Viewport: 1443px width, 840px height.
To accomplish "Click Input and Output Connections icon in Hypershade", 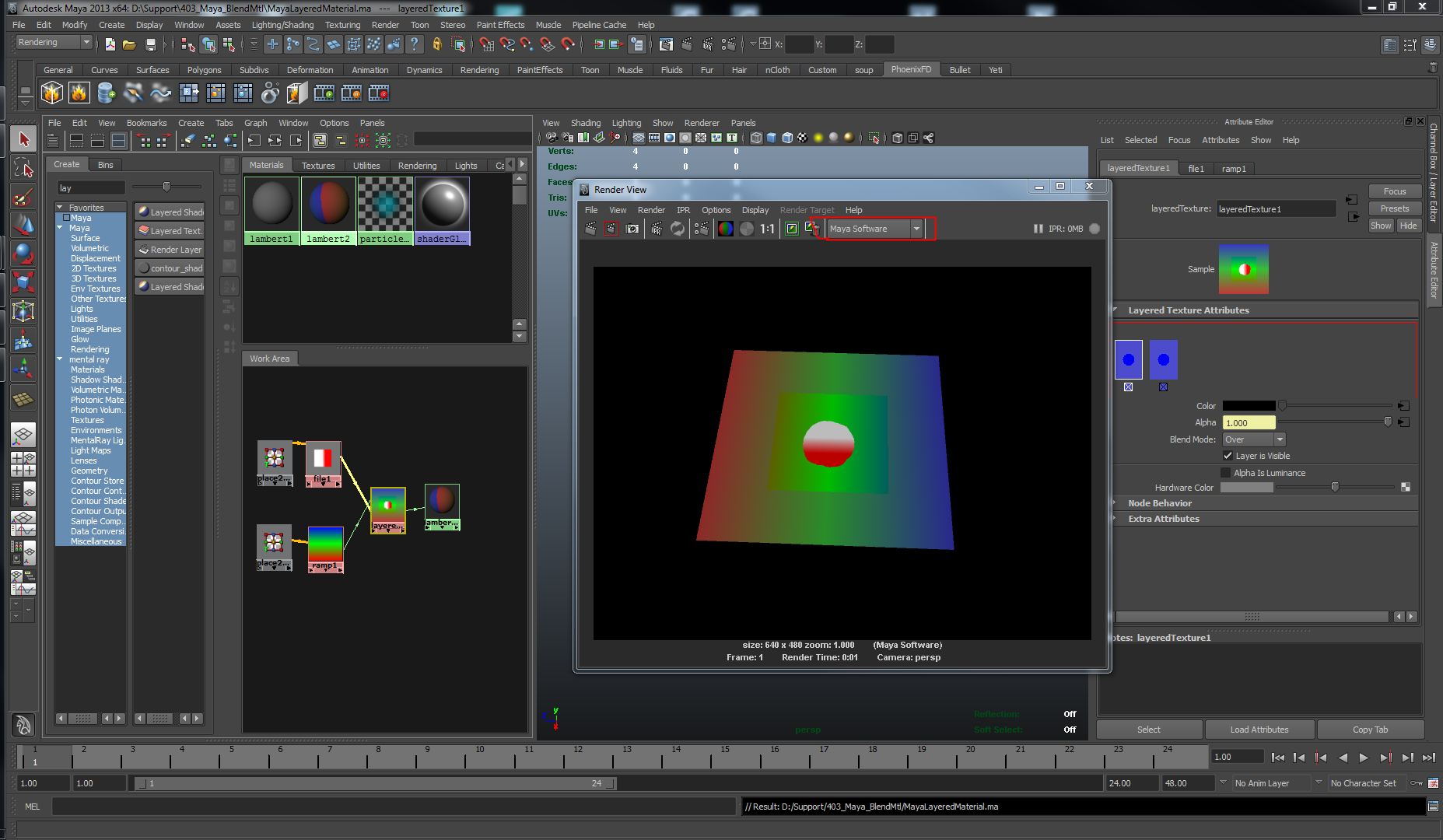I will [x=275, y=141].
